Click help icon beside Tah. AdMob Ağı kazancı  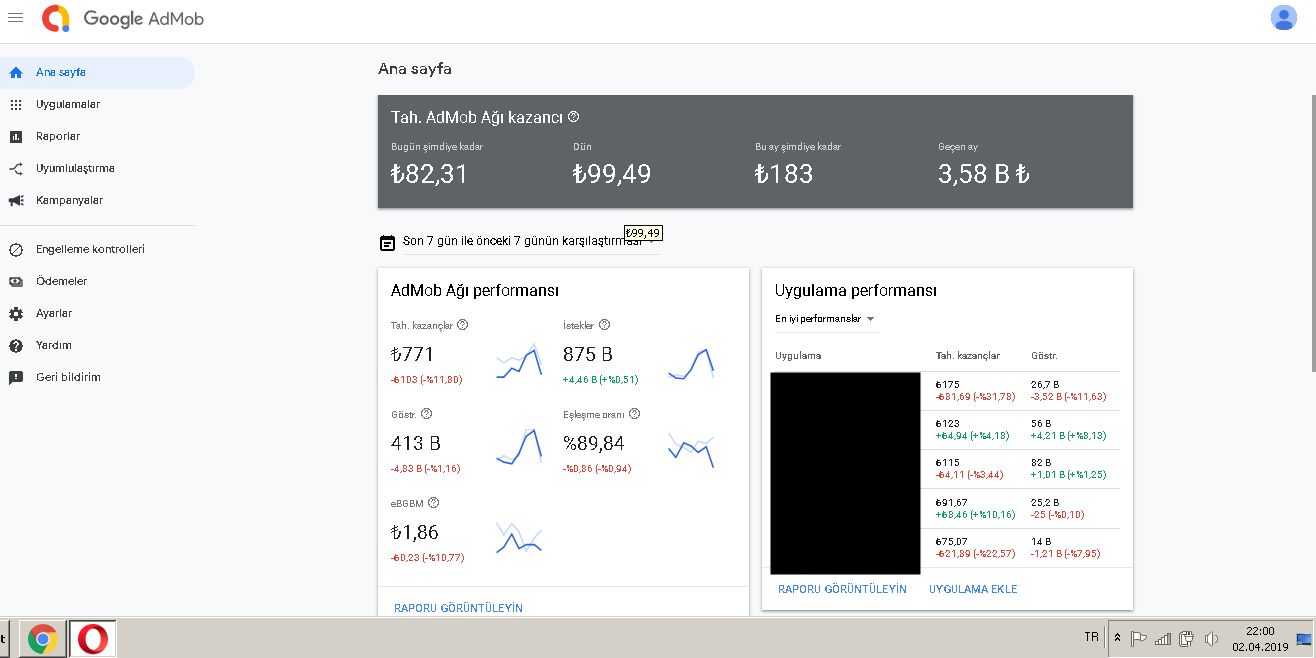(x=573, y=116)
